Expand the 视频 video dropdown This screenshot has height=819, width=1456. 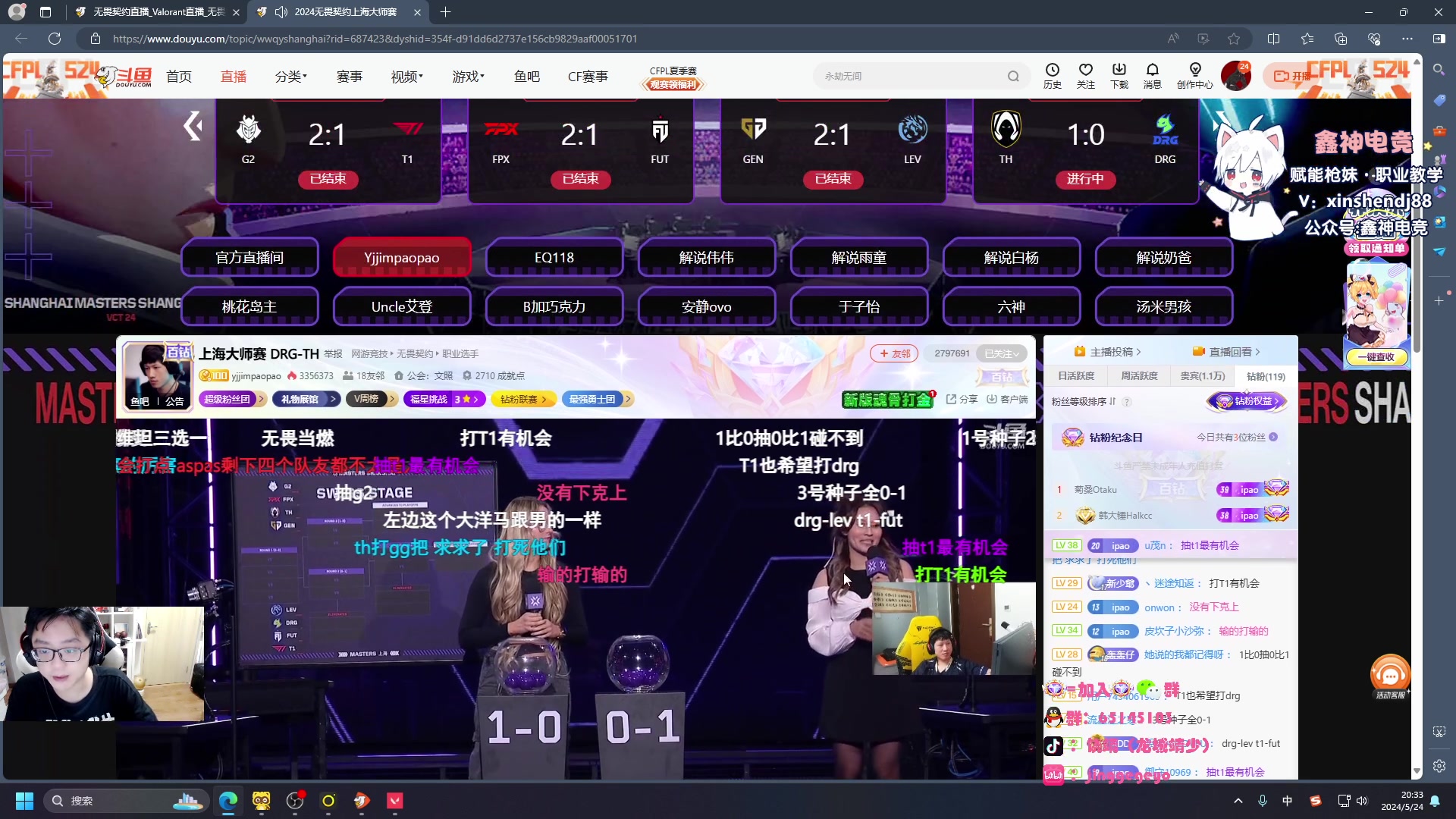(x=406, y=77)
